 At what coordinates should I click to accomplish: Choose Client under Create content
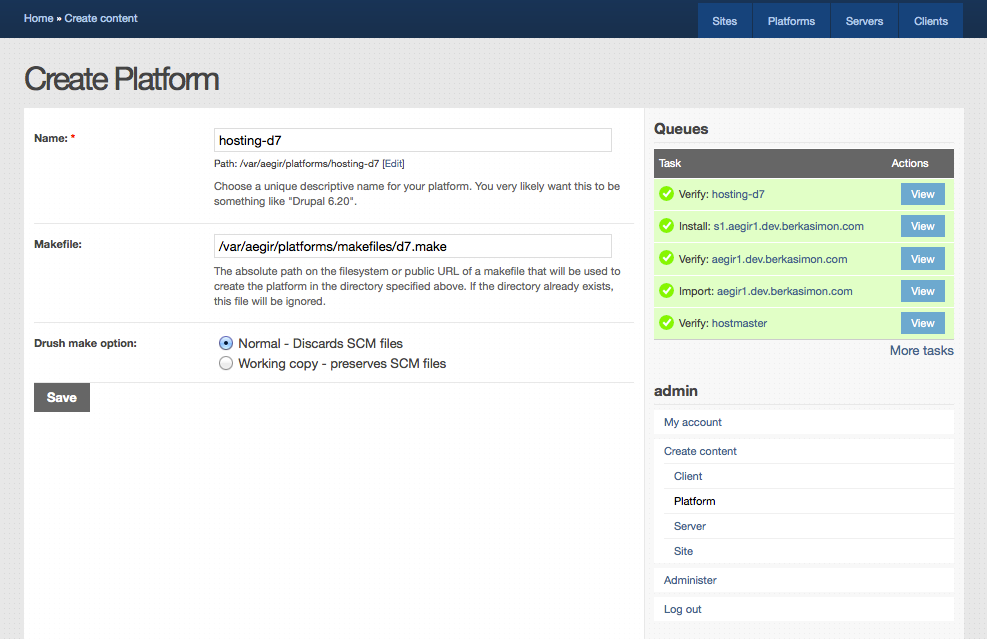pos(687,476)
